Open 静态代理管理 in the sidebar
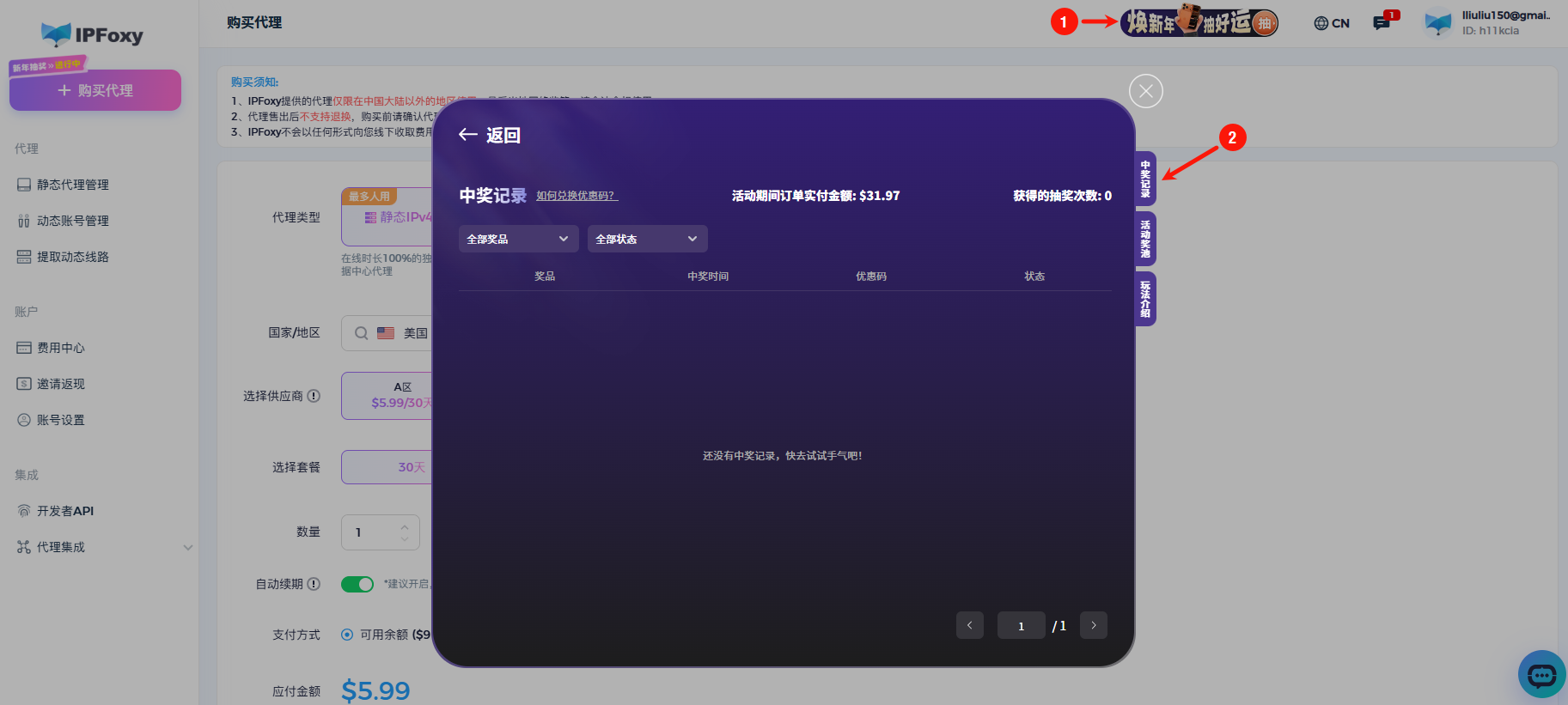The image size is (1568, 705). (73, 185)
